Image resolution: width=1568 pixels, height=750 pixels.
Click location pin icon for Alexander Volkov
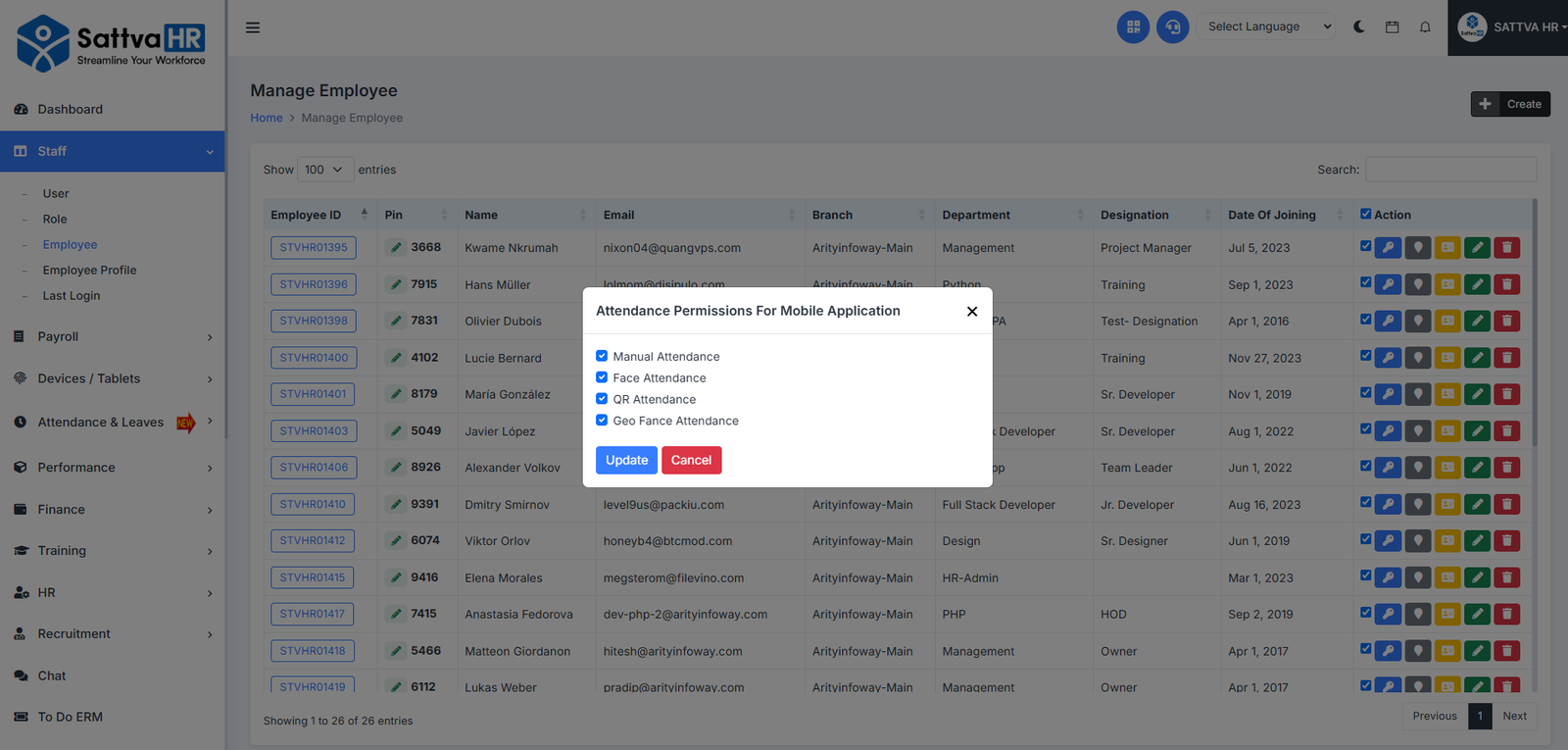click(1418, 468)
